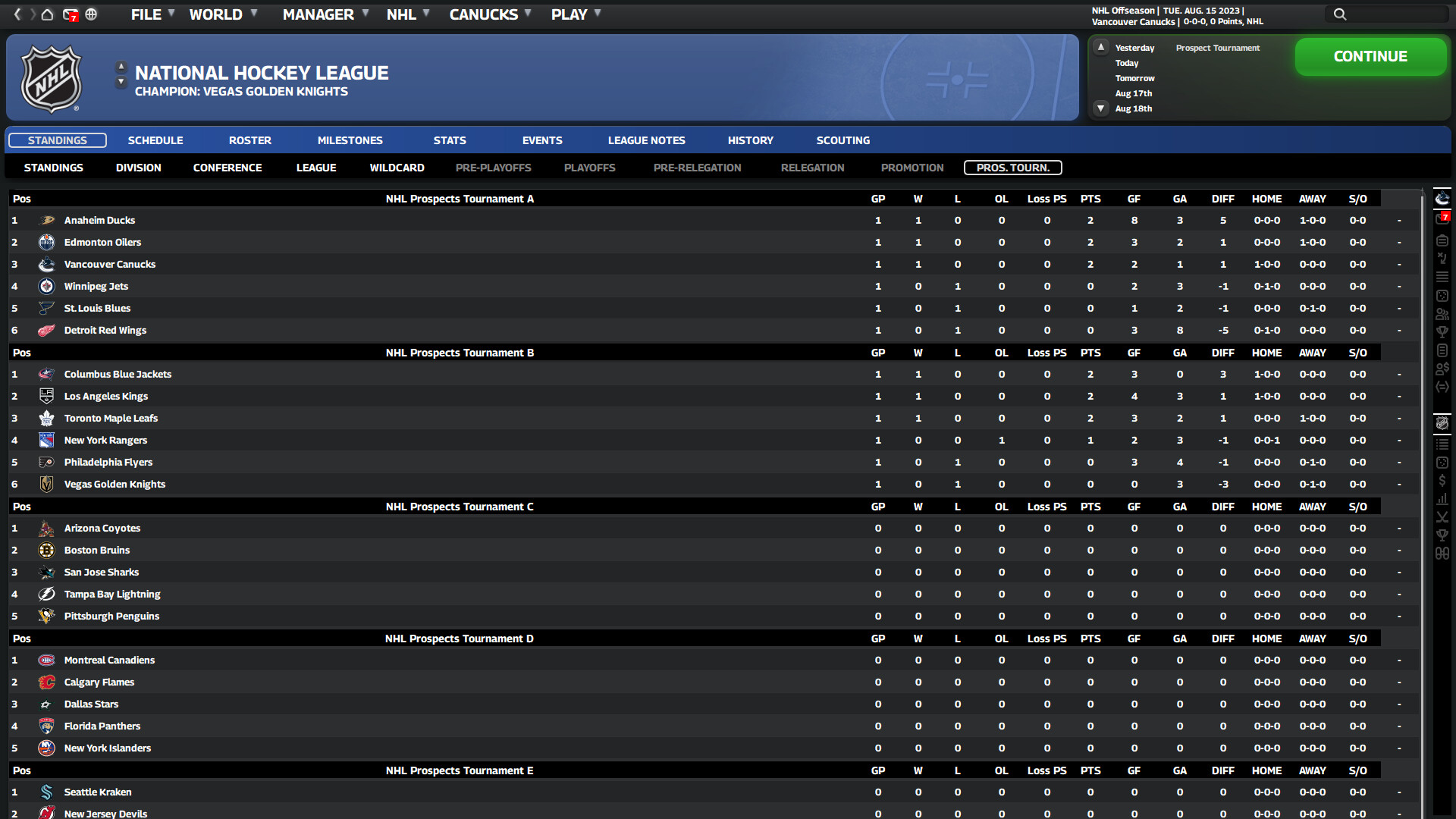Open the contracts player-dollar icon in sidebar
Image resolution: width=1456 pixels, height=819 pixels.
[1443, 369]
